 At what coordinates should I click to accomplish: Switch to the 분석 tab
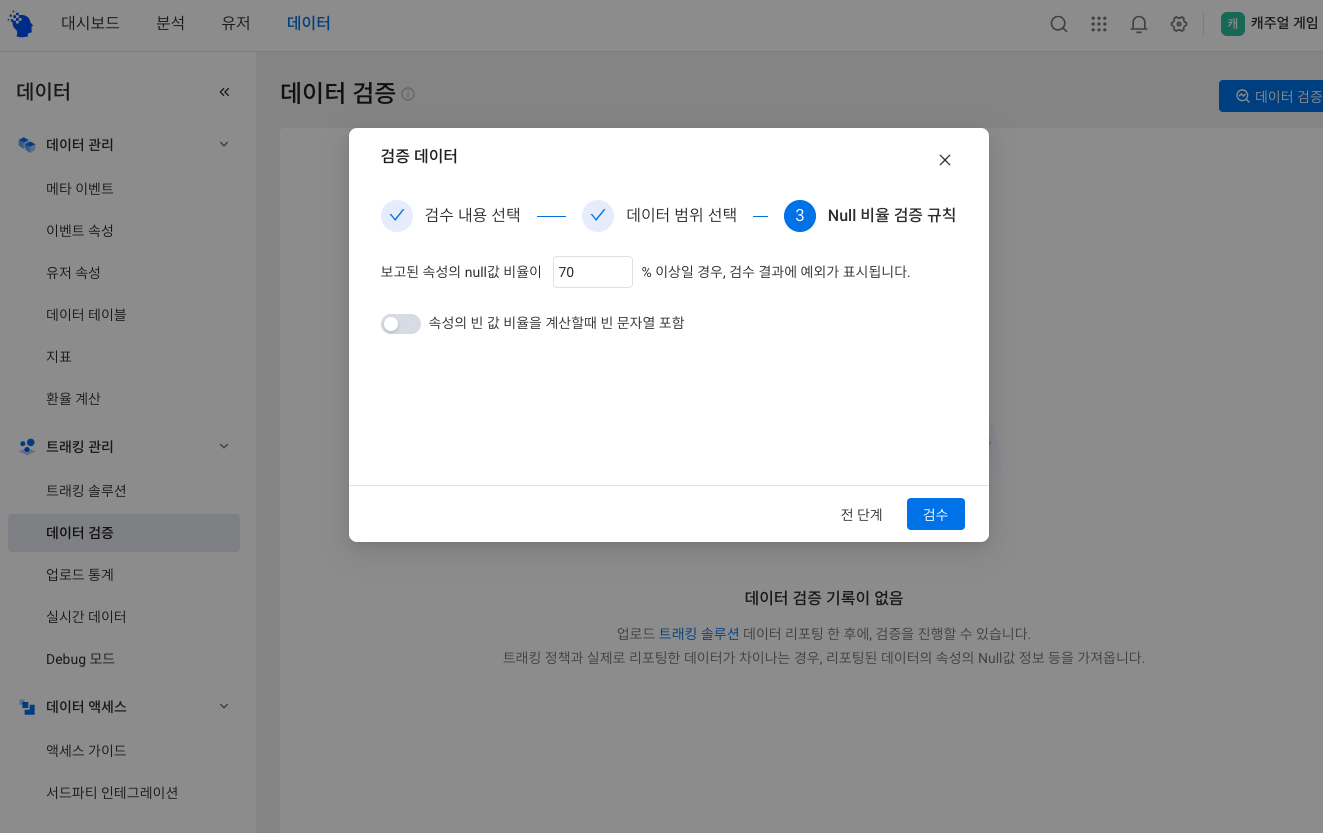[170, 23]
